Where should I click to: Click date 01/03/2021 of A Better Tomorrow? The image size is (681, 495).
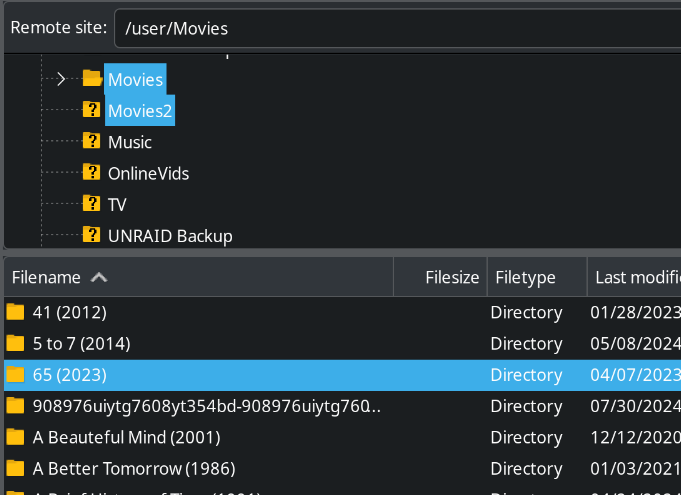tap(635, 469)
